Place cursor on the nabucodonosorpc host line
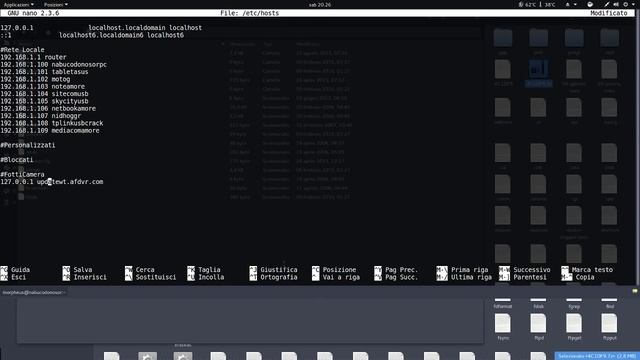640x360 pixels. pyautogui.click(x=53, y=64)
